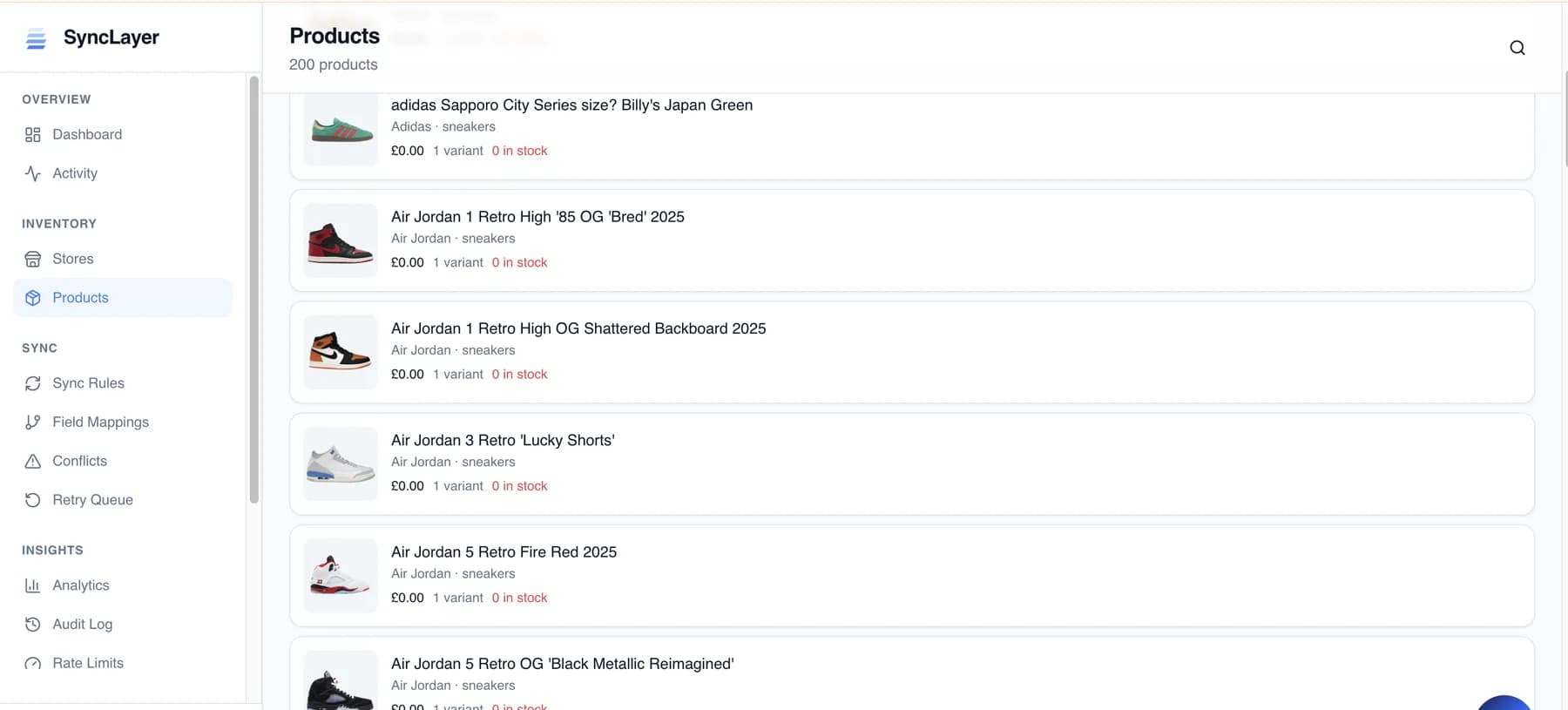
Task: Click the '200 products' count text
Action: coord(334,64)
